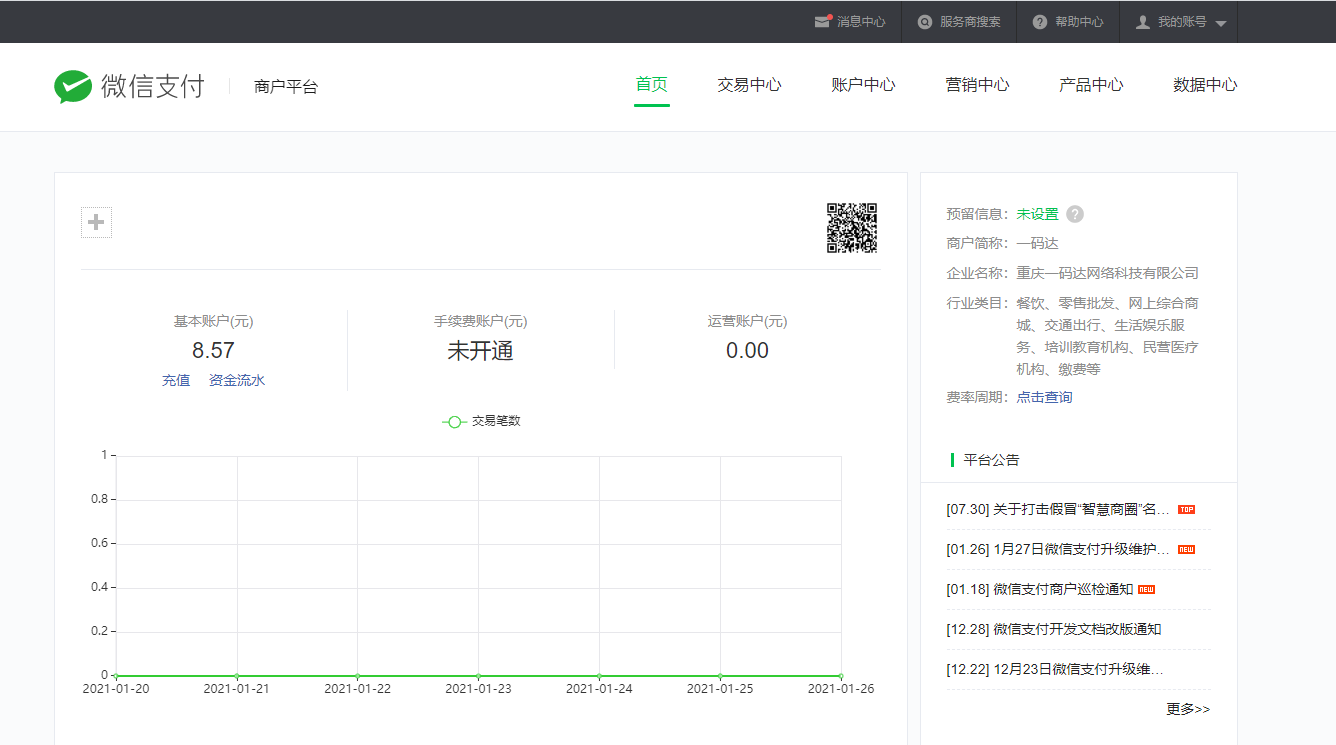The image size is (1336, 745).
Task: Go to 营销中心 tab
Action: [977, 85]
